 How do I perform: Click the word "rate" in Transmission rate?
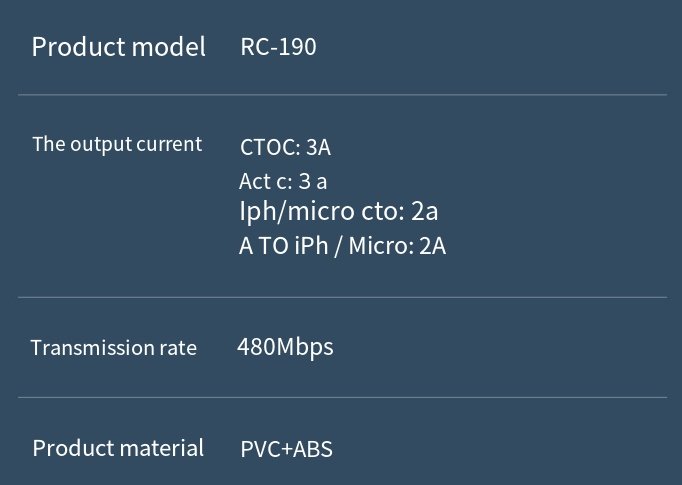177,348
